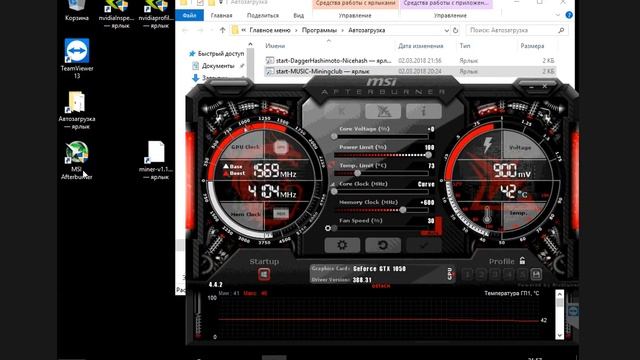Click the thermometer temperature icon
640x360 pixels.
487,215
